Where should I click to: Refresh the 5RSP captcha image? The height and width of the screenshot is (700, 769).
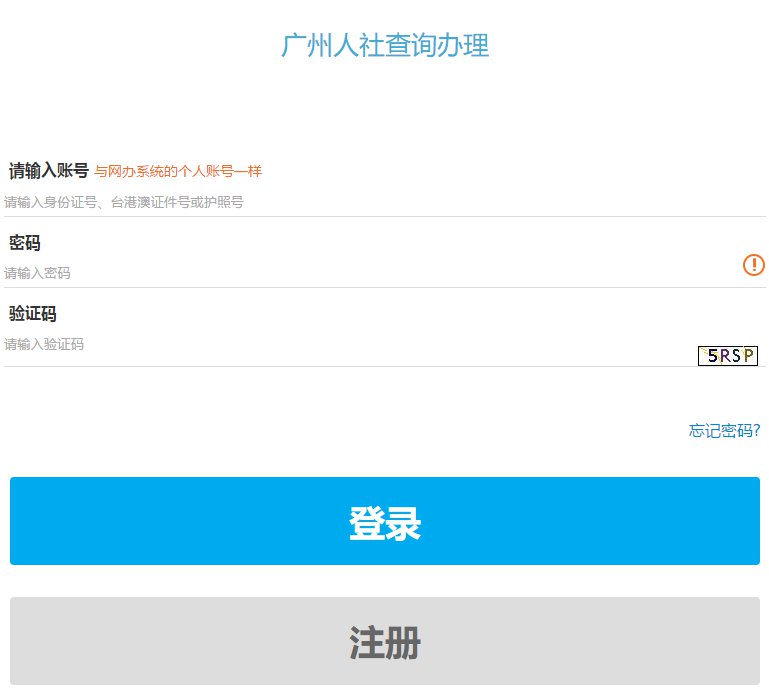727,355
